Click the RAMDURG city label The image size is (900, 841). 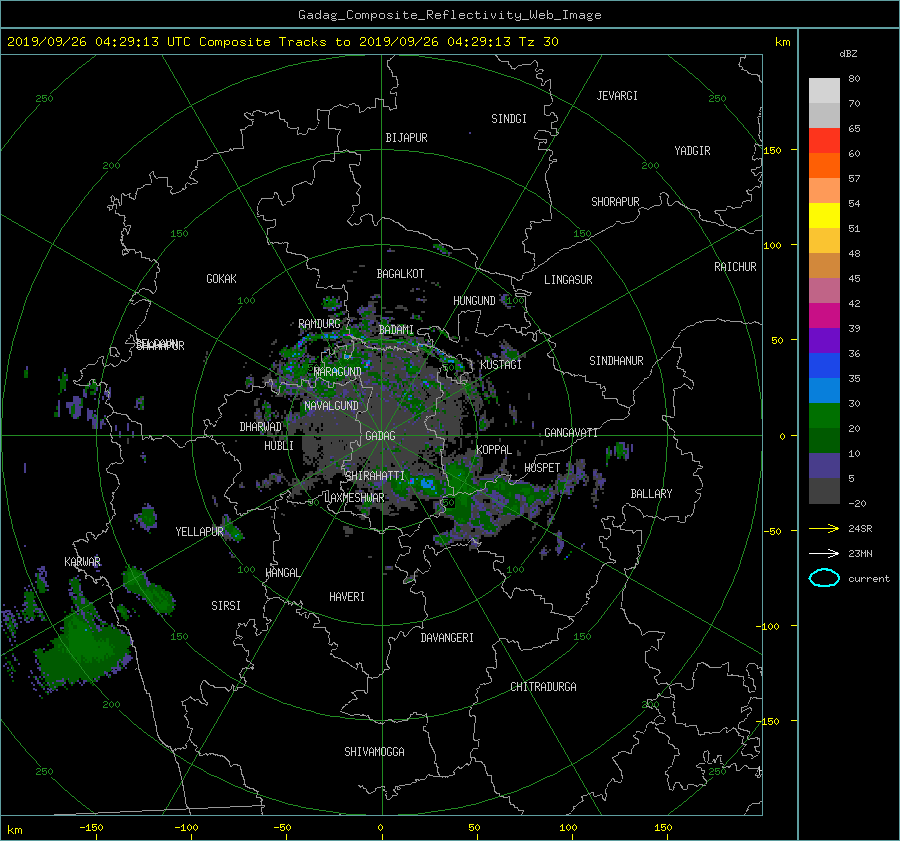pyautogui.click(x=319, y=324)
